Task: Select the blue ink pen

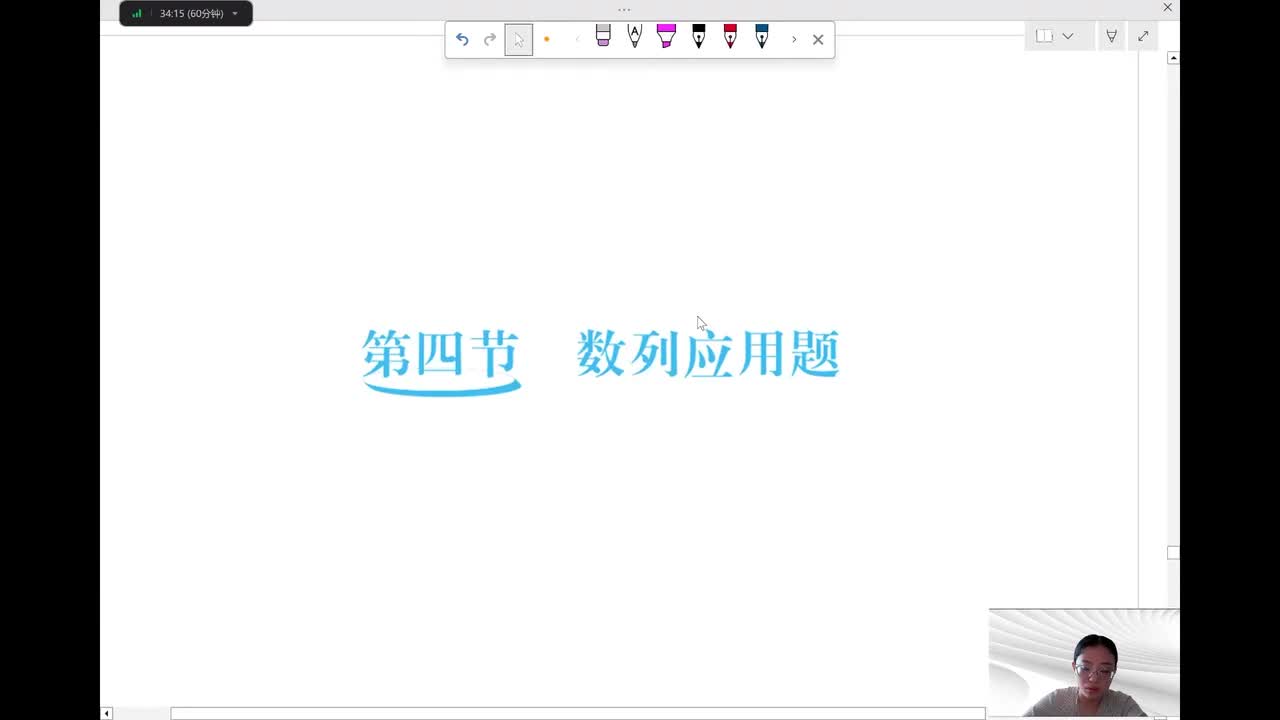Action: (x=762, y=36)
